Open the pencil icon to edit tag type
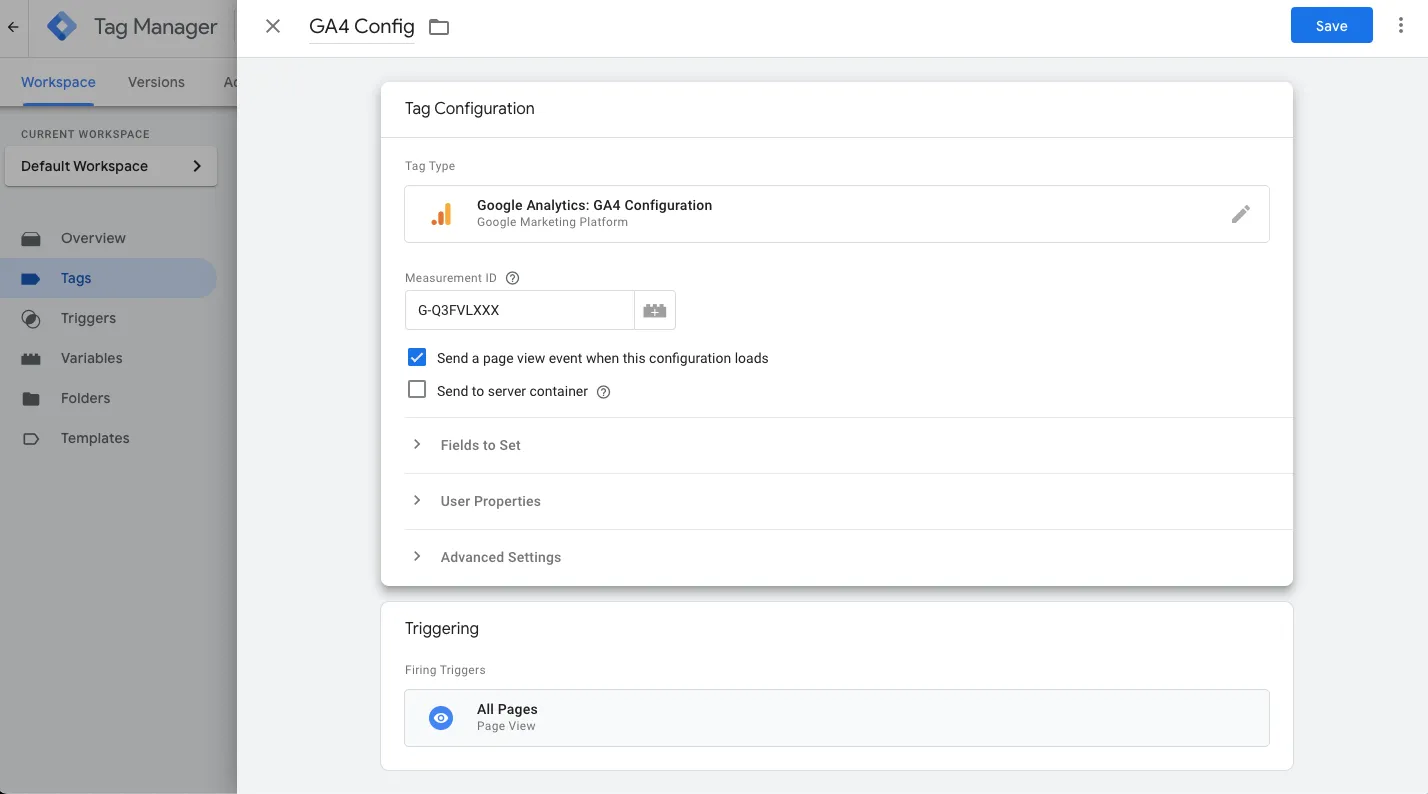Viewport: 1428px width, 794px height. coord(1240,213)
